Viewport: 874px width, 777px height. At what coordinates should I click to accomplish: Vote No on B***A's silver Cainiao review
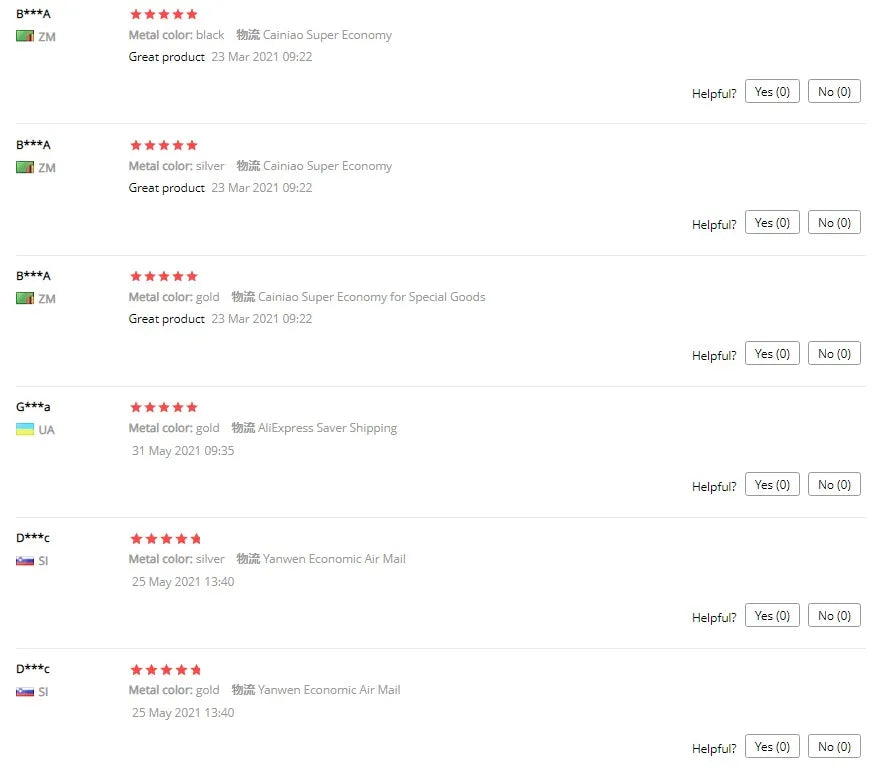point(834,223)
